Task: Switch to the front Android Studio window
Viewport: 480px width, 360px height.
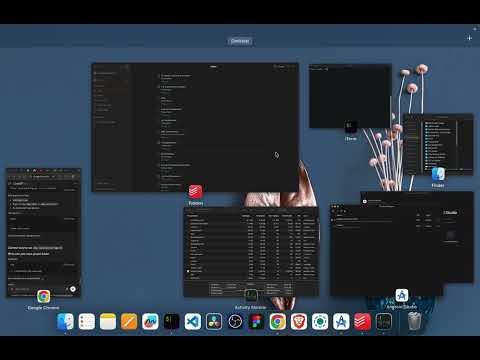Action: pos(386,250)
